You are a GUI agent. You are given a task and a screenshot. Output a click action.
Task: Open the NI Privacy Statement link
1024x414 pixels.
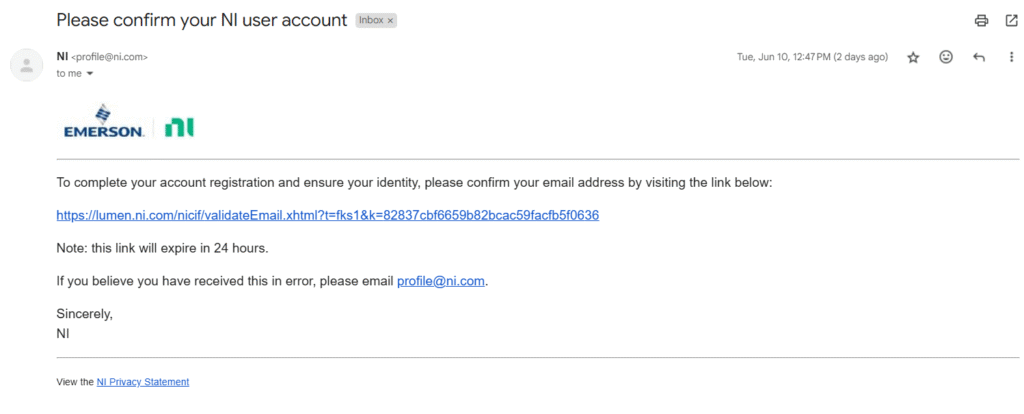pyautogui.click(x=143, y=382)
